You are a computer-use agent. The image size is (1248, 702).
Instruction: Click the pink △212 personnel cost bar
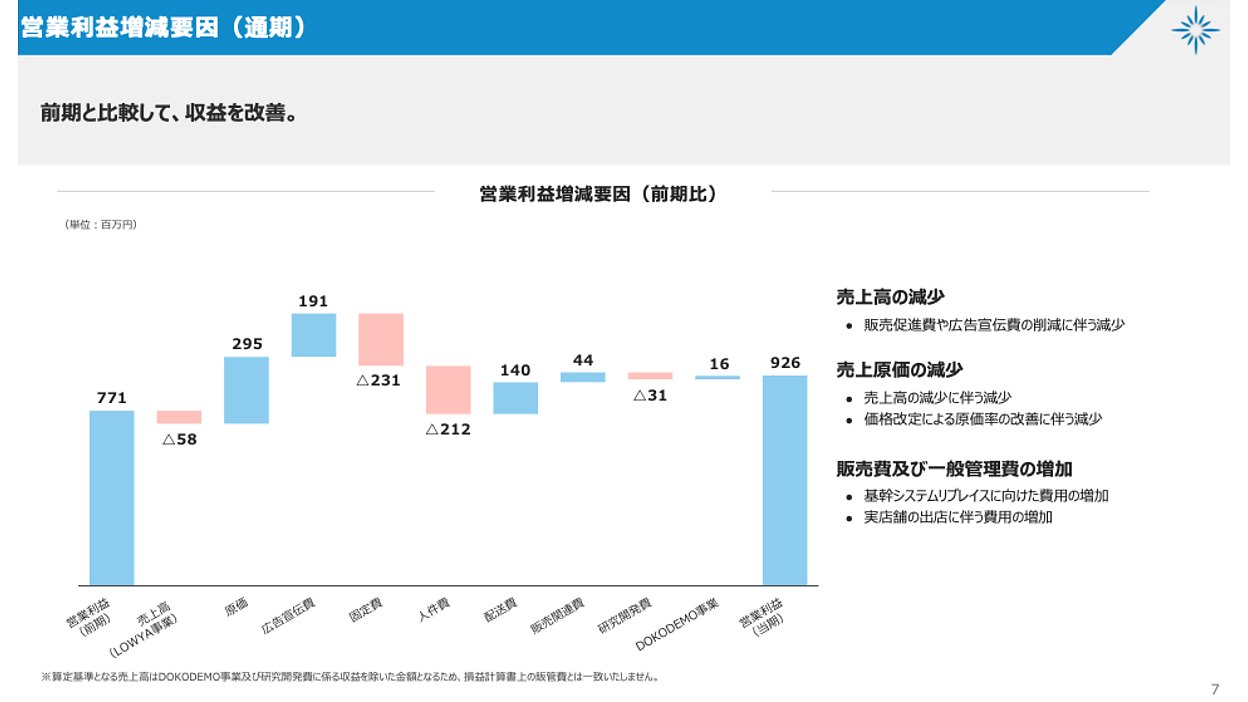[448, 390]
